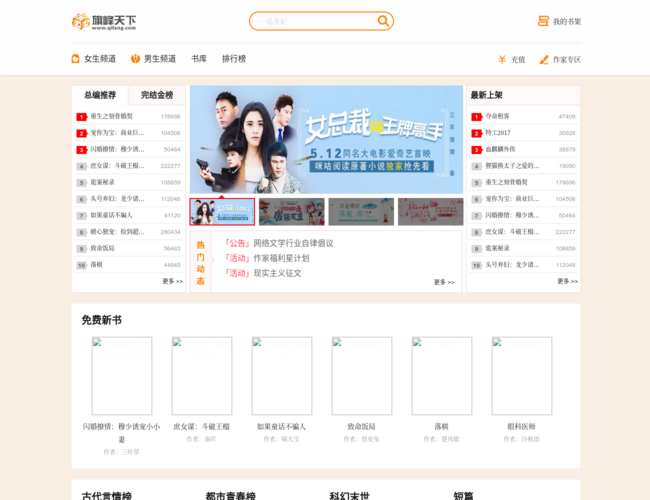This screenshot has height=500, width=650.
Task: Open cover image for 致命饭局 book
Action: (x=362, y=376)
